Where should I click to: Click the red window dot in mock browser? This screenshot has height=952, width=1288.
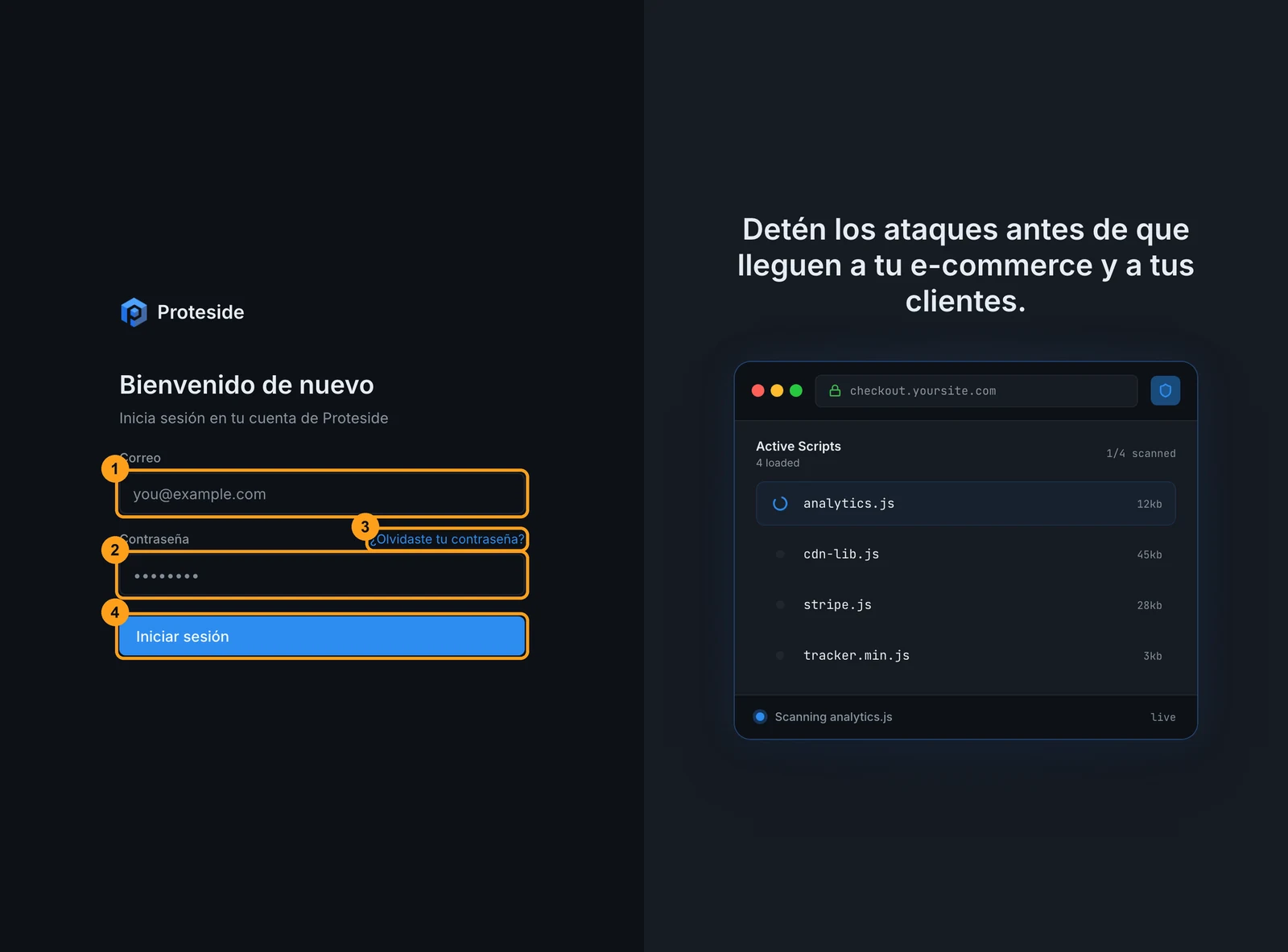758,391
